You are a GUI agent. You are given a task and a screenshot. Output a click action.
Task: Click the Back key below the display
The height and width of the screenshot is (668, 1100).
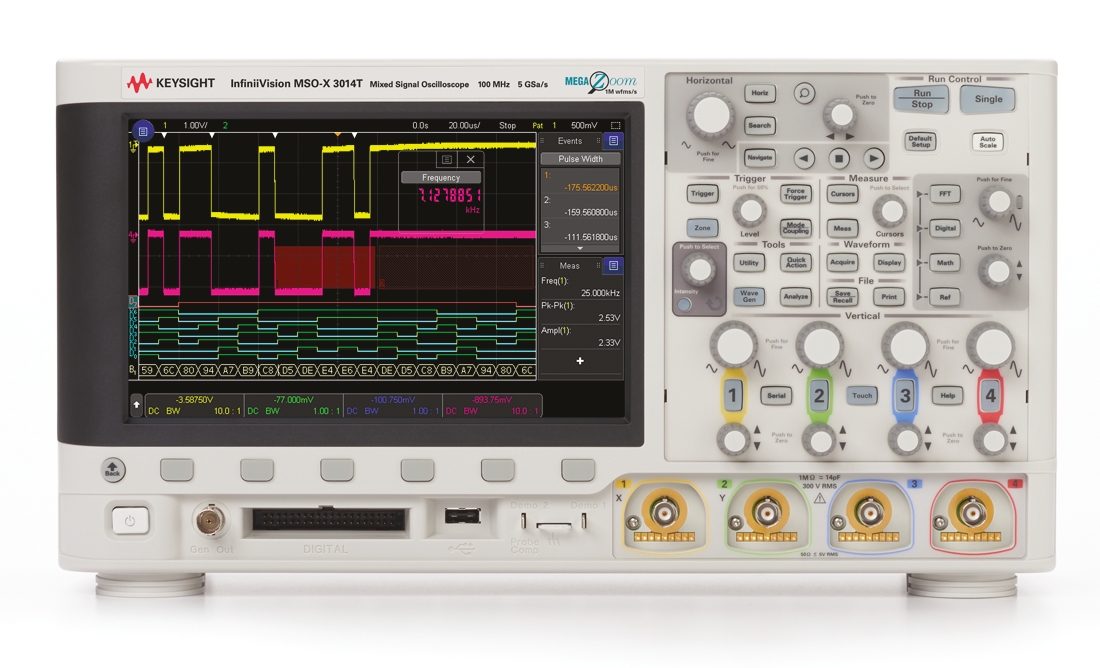[x=113, y=469]
